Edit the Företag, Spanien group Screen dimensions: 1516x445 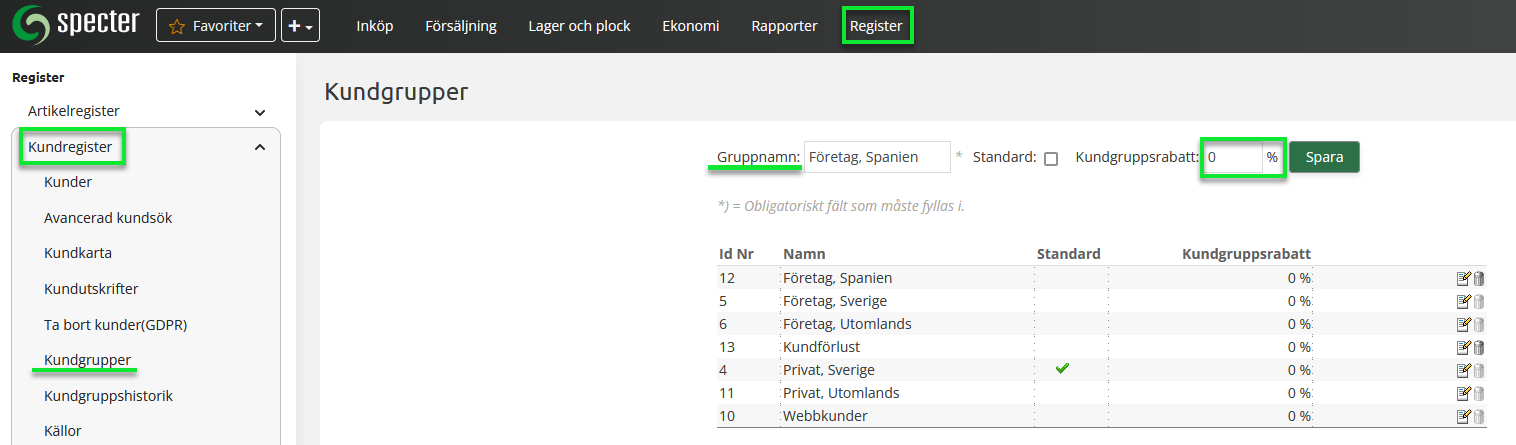(x=1463, y=278)
